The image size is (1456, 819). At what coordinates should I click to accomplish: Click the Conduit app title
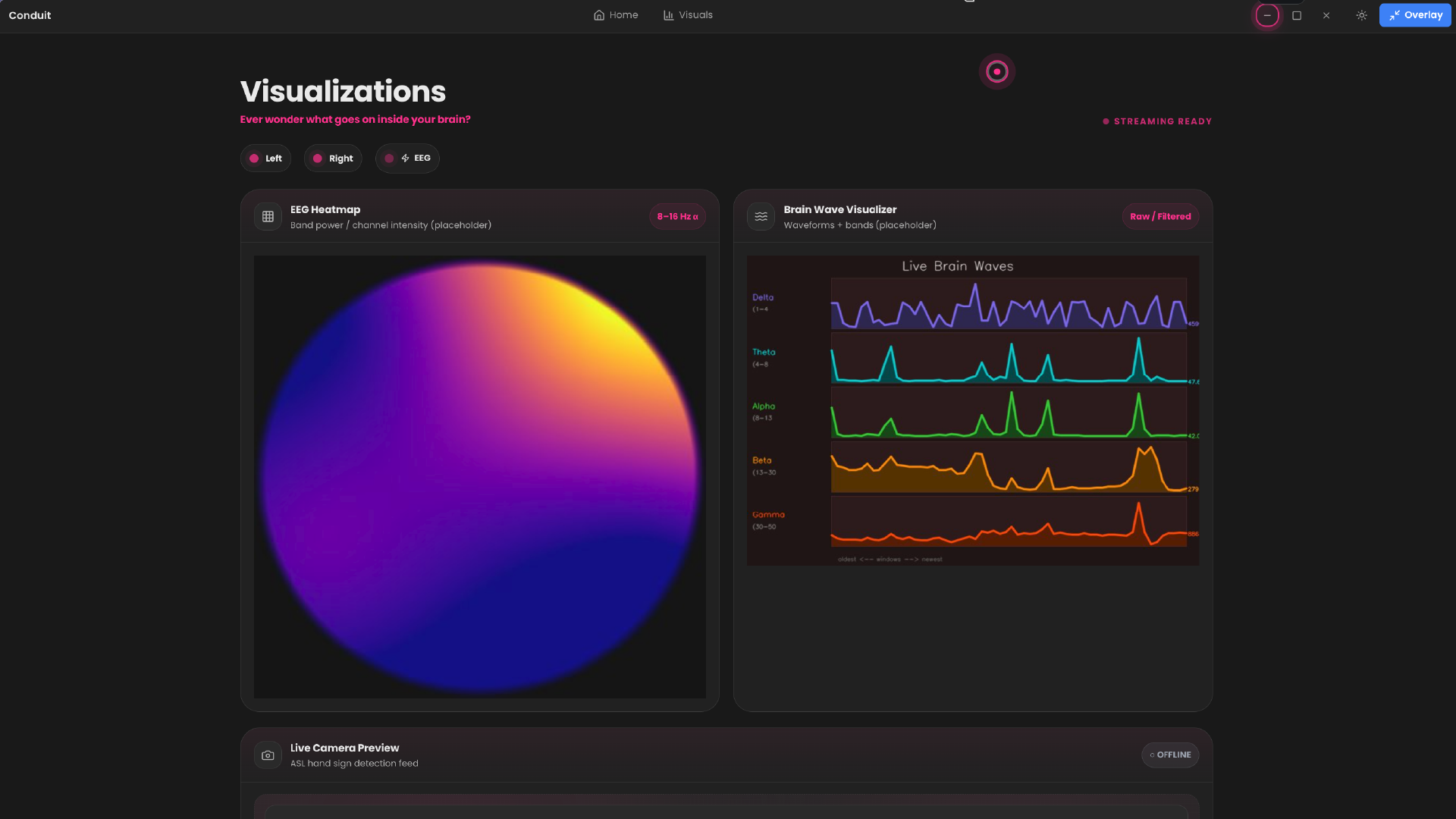point(30,15)
